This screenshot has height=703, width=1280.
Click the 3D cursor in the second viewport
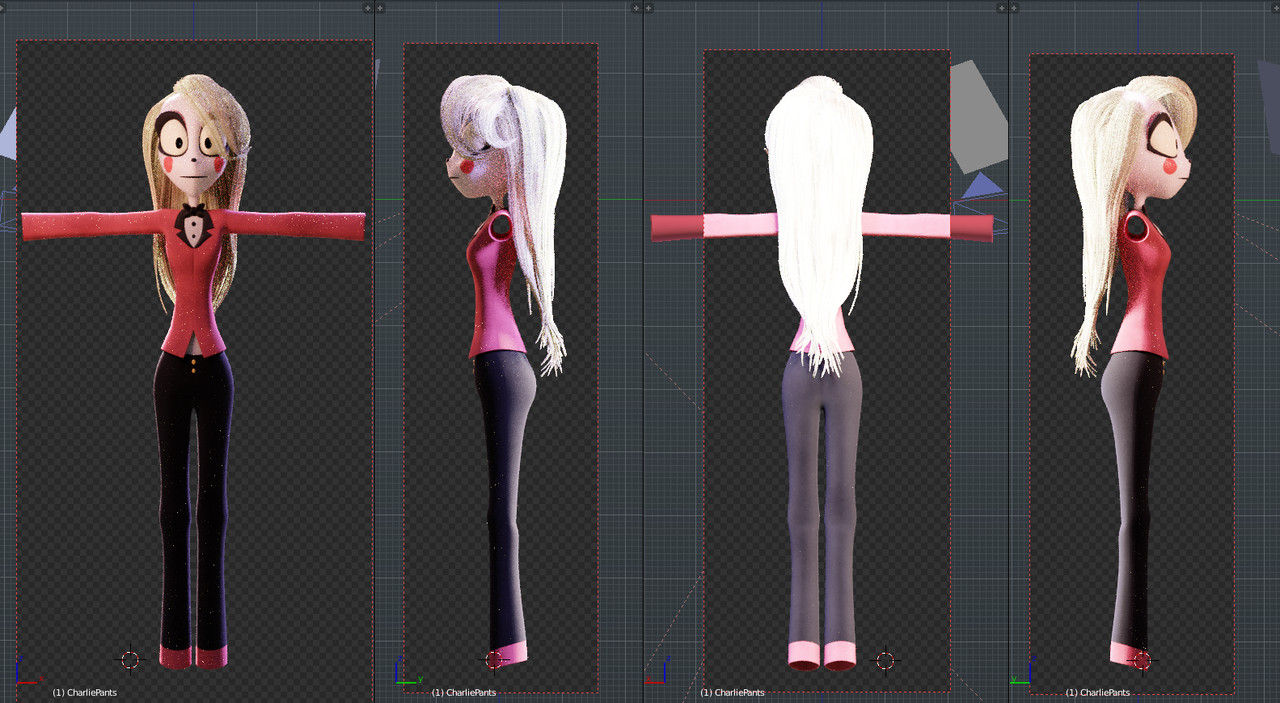[x=494, y=659]
